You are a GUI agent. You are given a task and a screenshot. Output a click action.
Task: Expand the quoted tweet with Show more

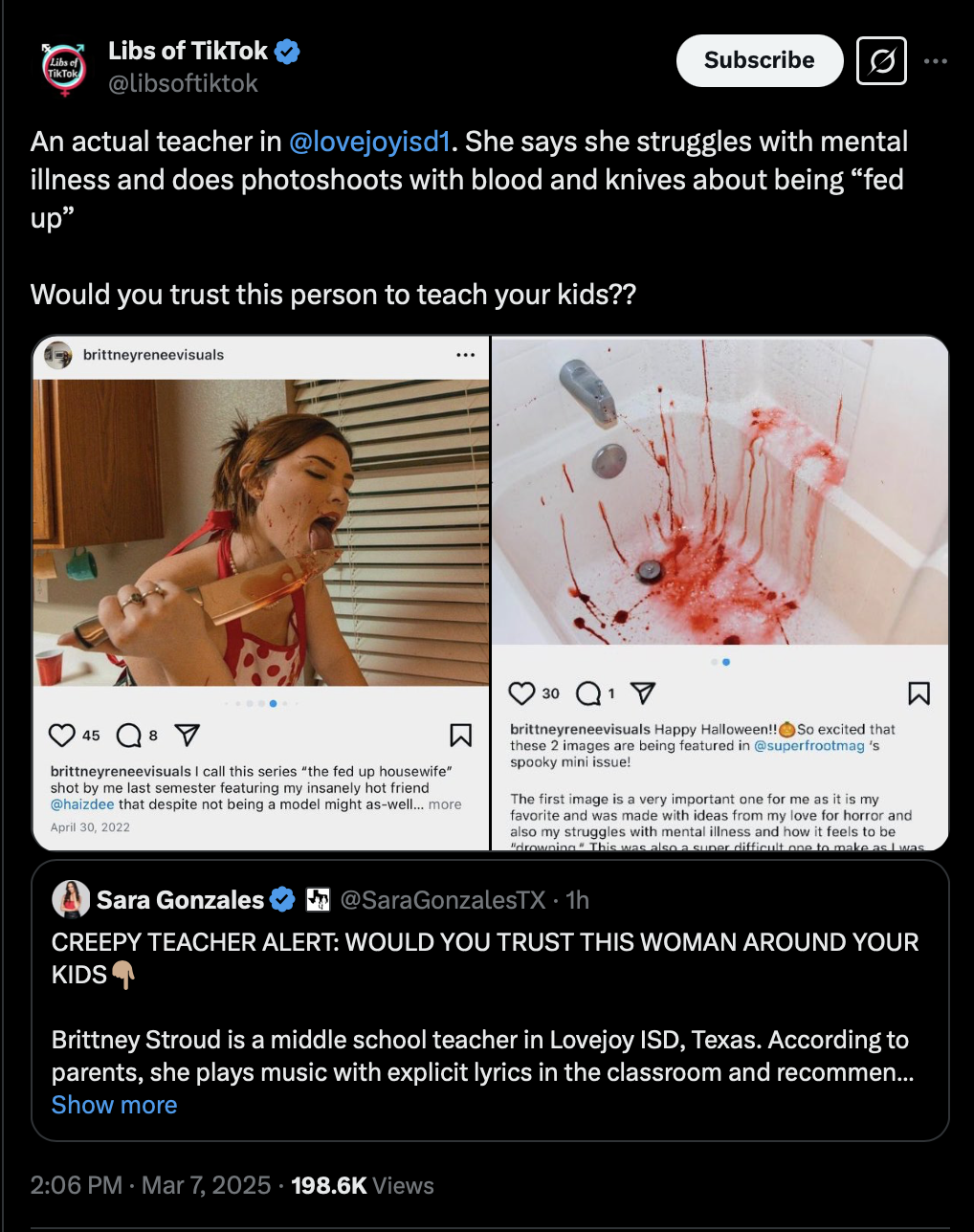tap(115, 1105)
